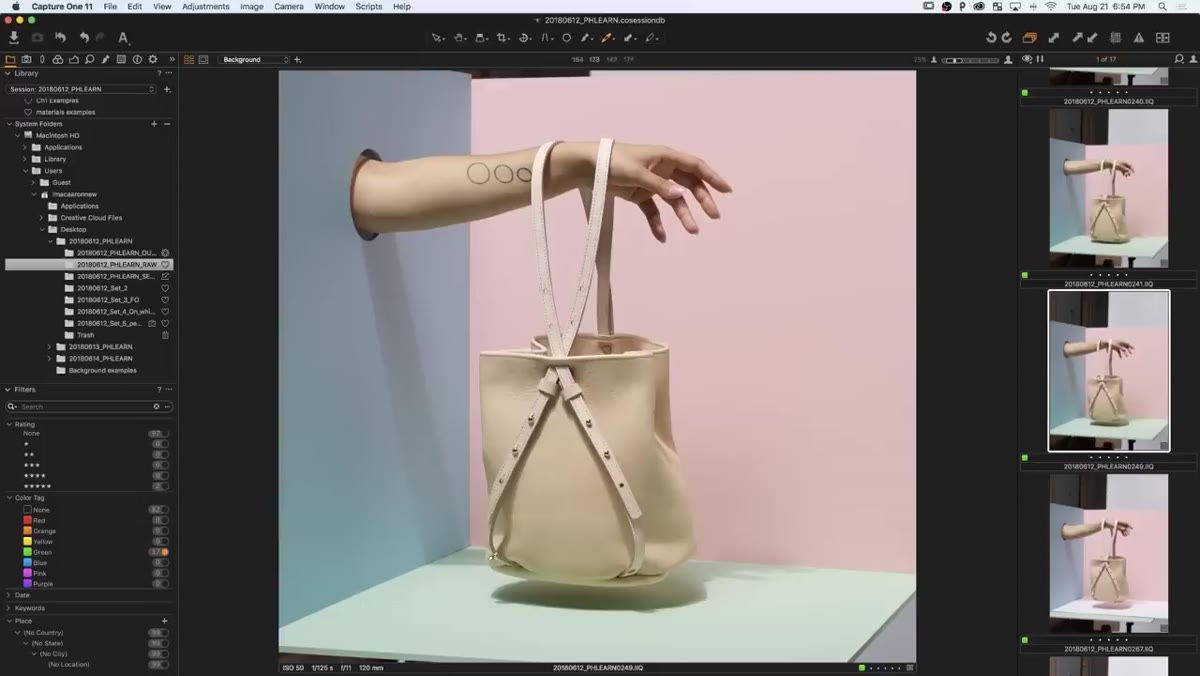Select the Loupe tool
Image resolution: width=1200 pixels, height=676 pixels.
pos(481,38)
